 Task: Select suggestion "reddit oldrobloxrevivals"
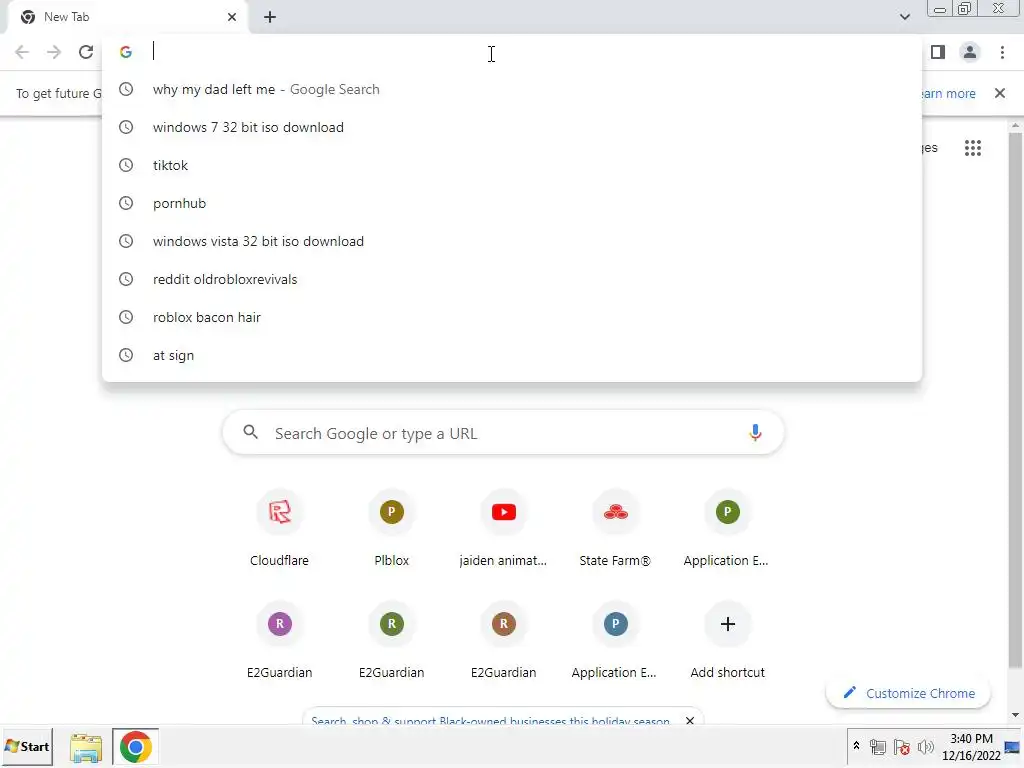(x=512, y=279)
